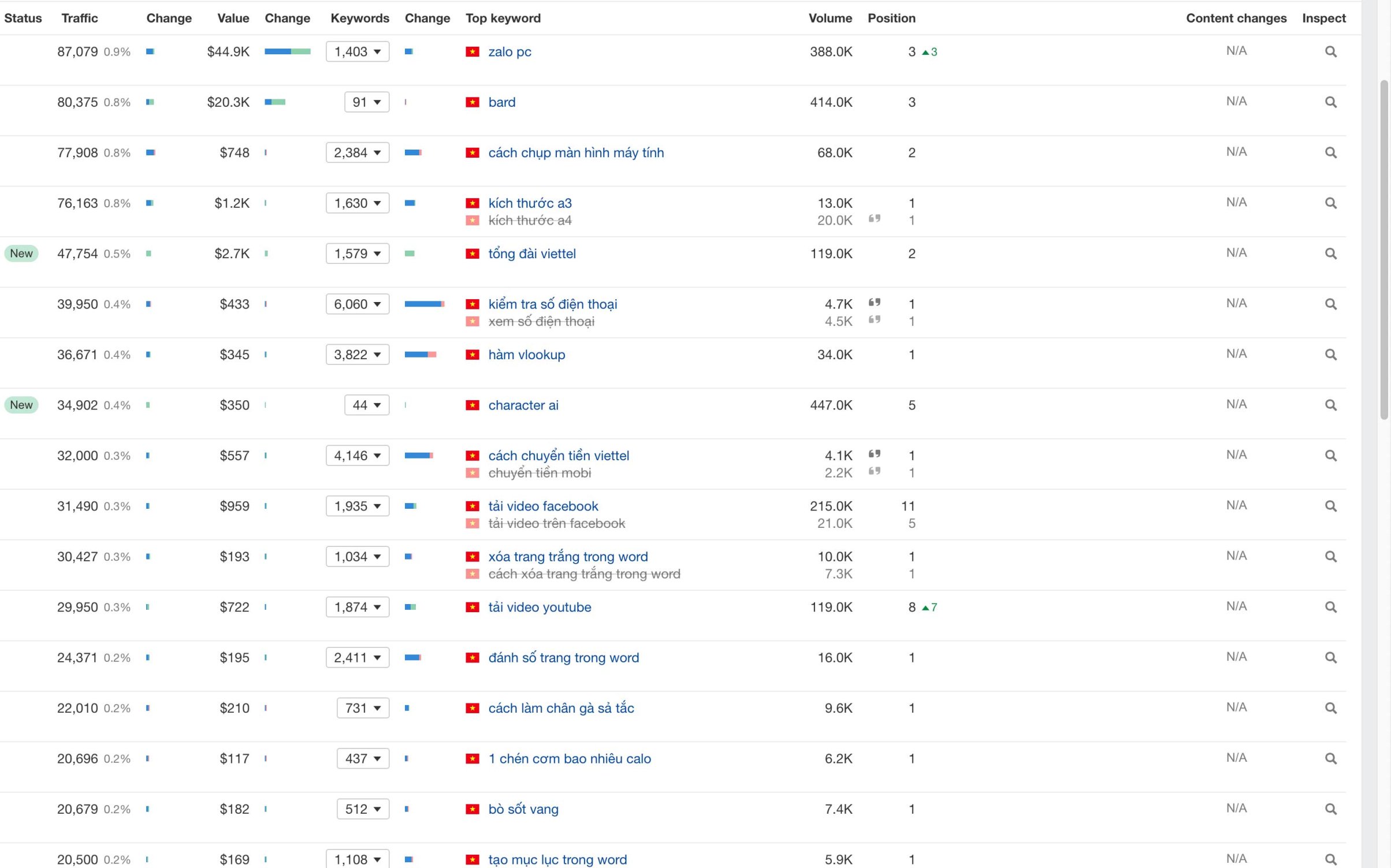Open the cách chụp màn hình máy tính link
Viewport: 1391px width, 868px height.
coord(576,153)
